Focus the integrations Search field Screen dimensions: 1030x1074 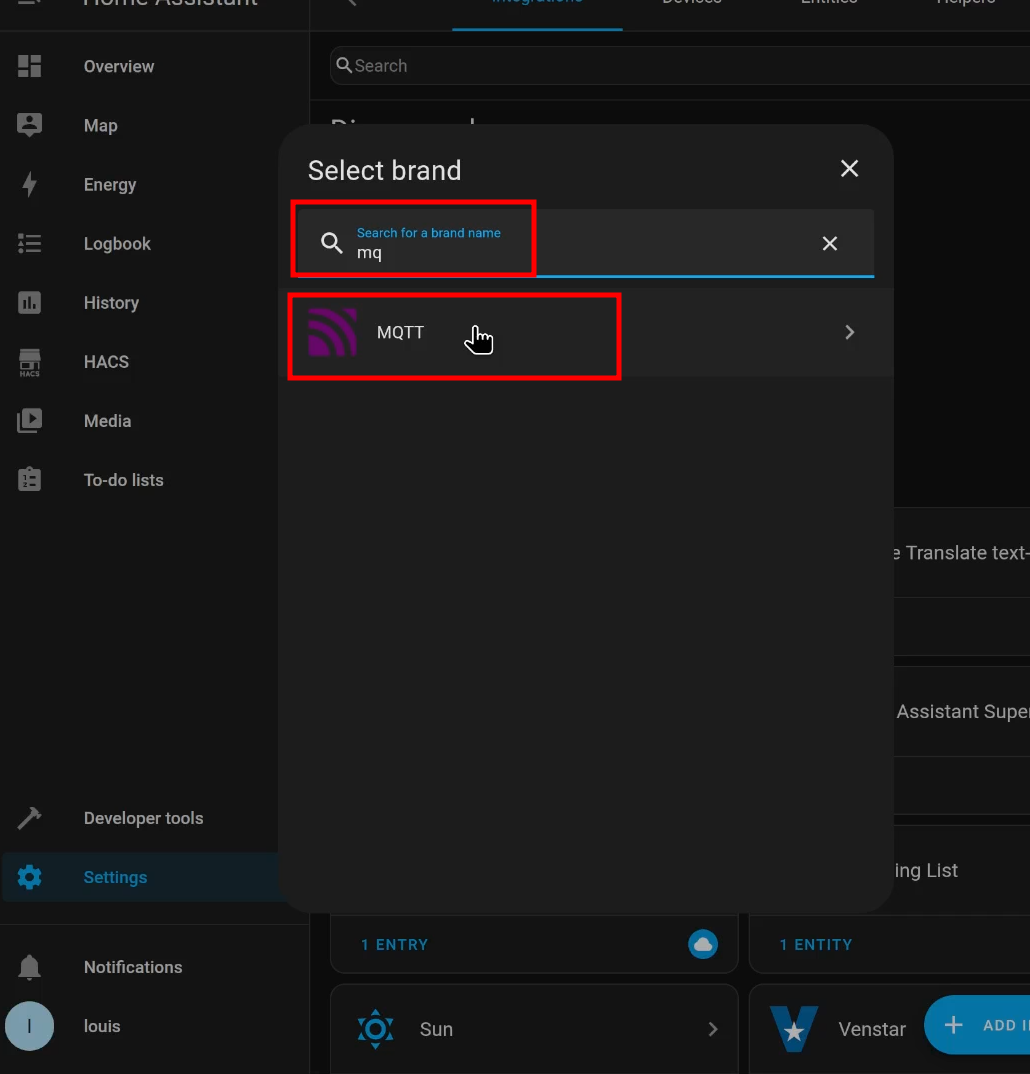click(x=680, y=66)
